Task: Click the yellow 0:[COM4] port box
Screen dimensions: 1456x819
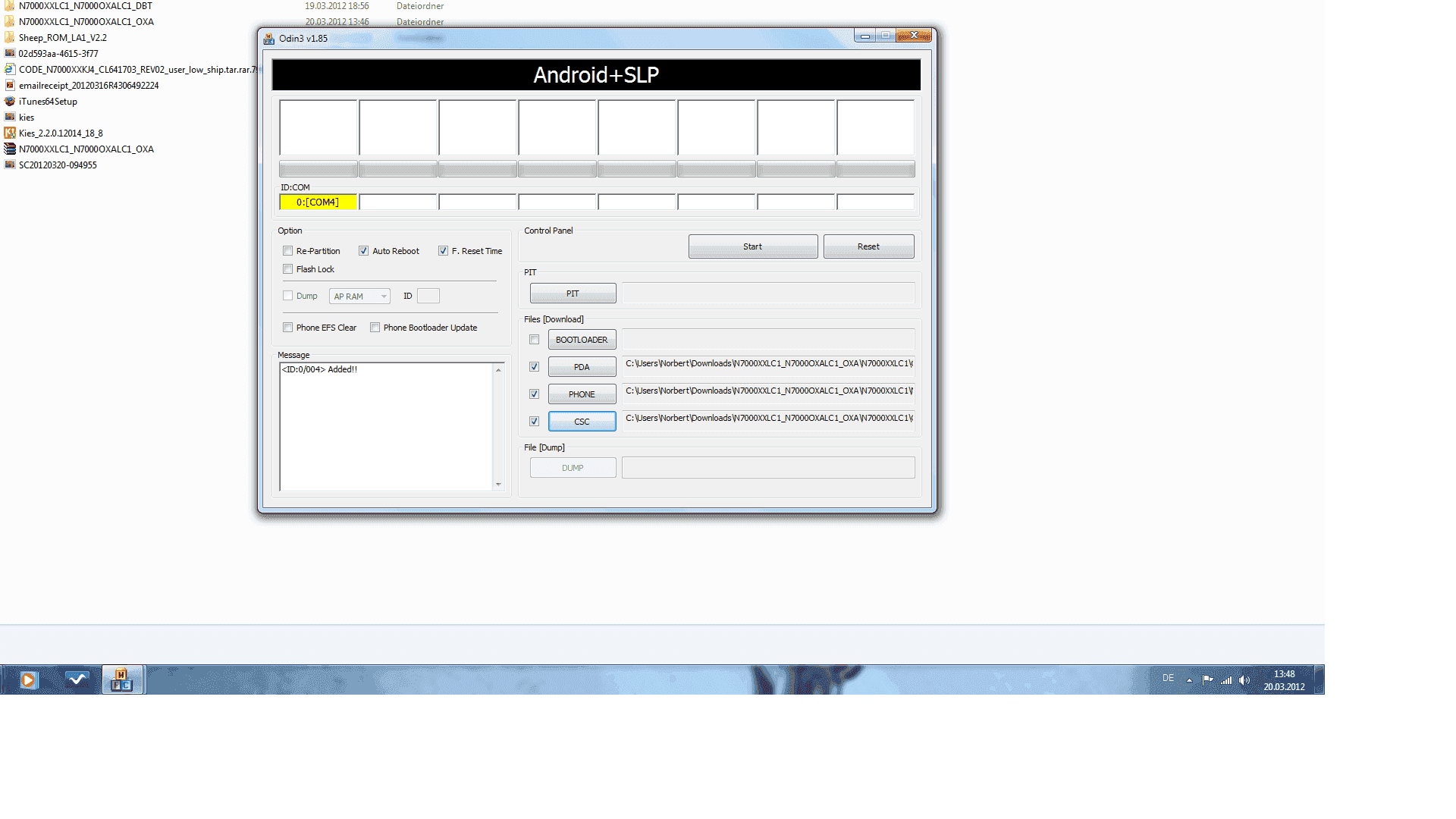Action: click(x=318, y=202)
